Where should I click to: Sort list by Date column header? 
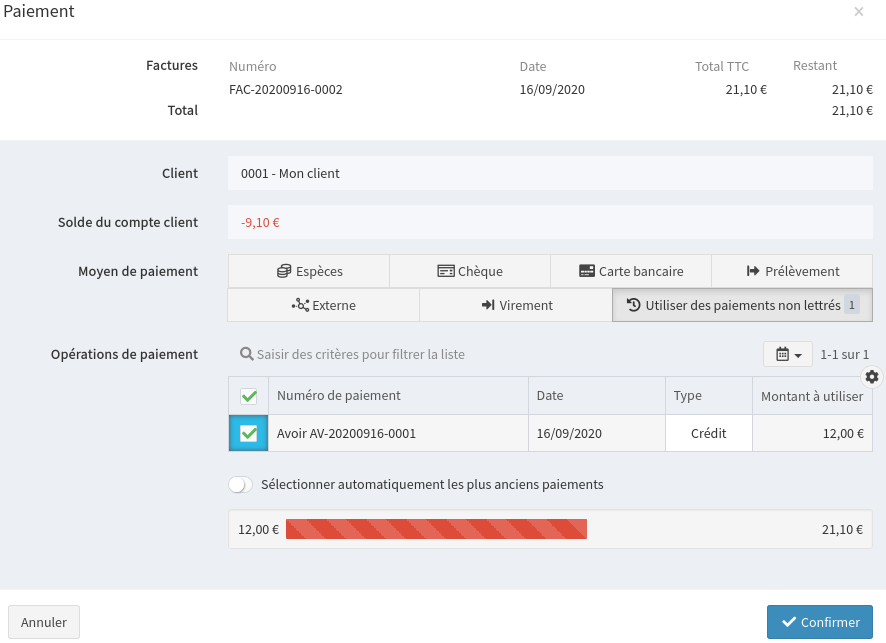tap(550, 395)
